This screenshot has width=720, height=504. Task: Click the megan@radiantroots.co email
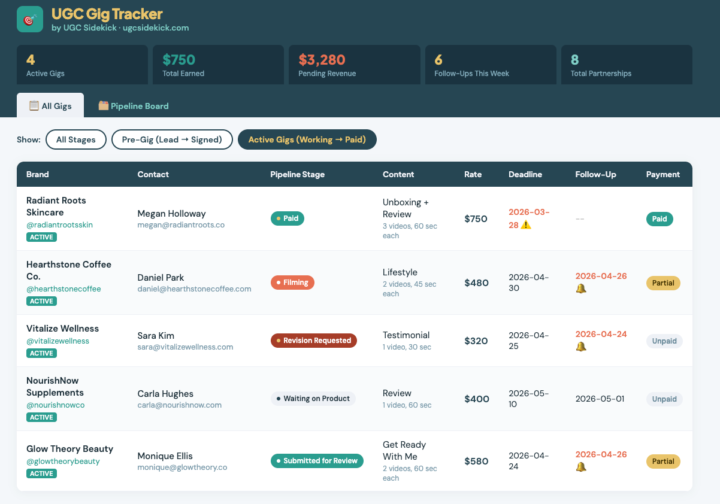(181, 225)
